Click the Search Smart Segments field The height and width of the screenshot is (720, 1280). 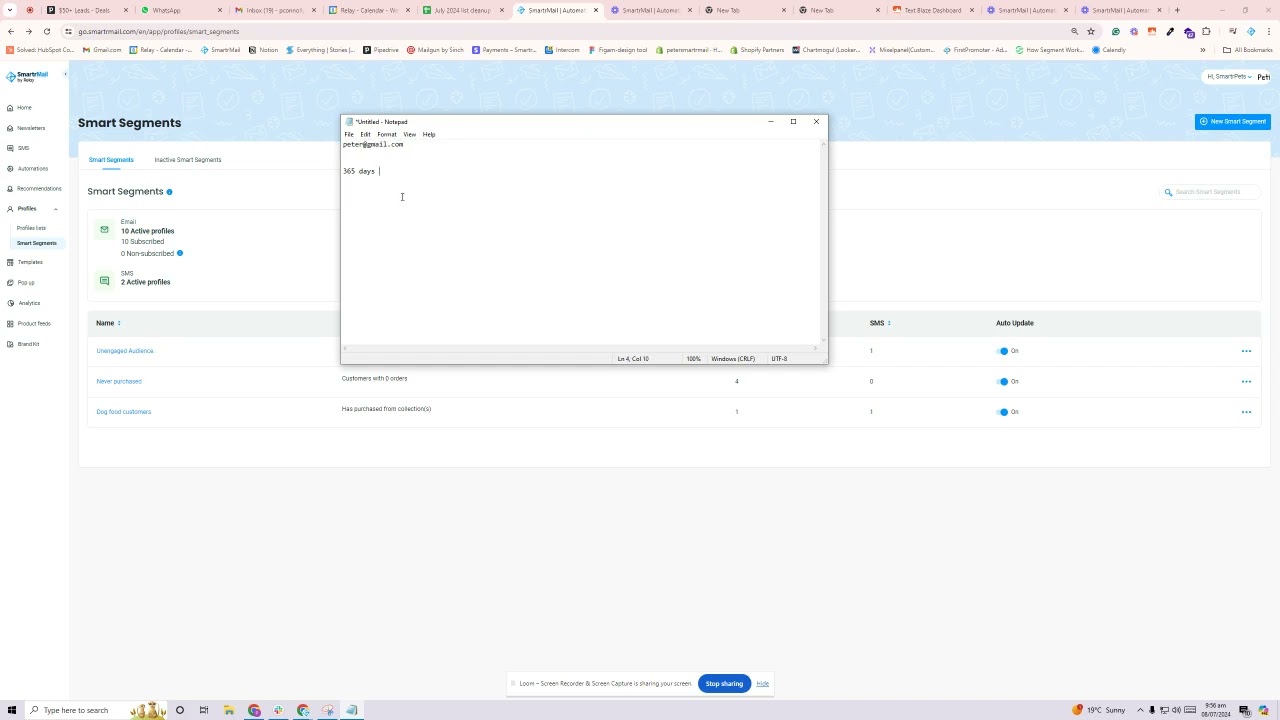1211,192
